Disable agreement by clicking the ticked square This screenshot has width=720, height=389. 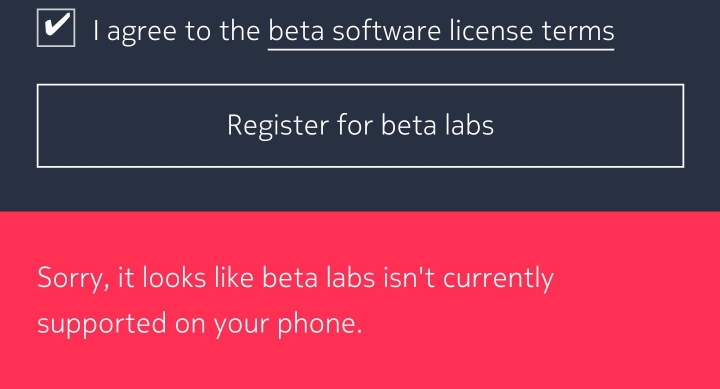point(56,28)
